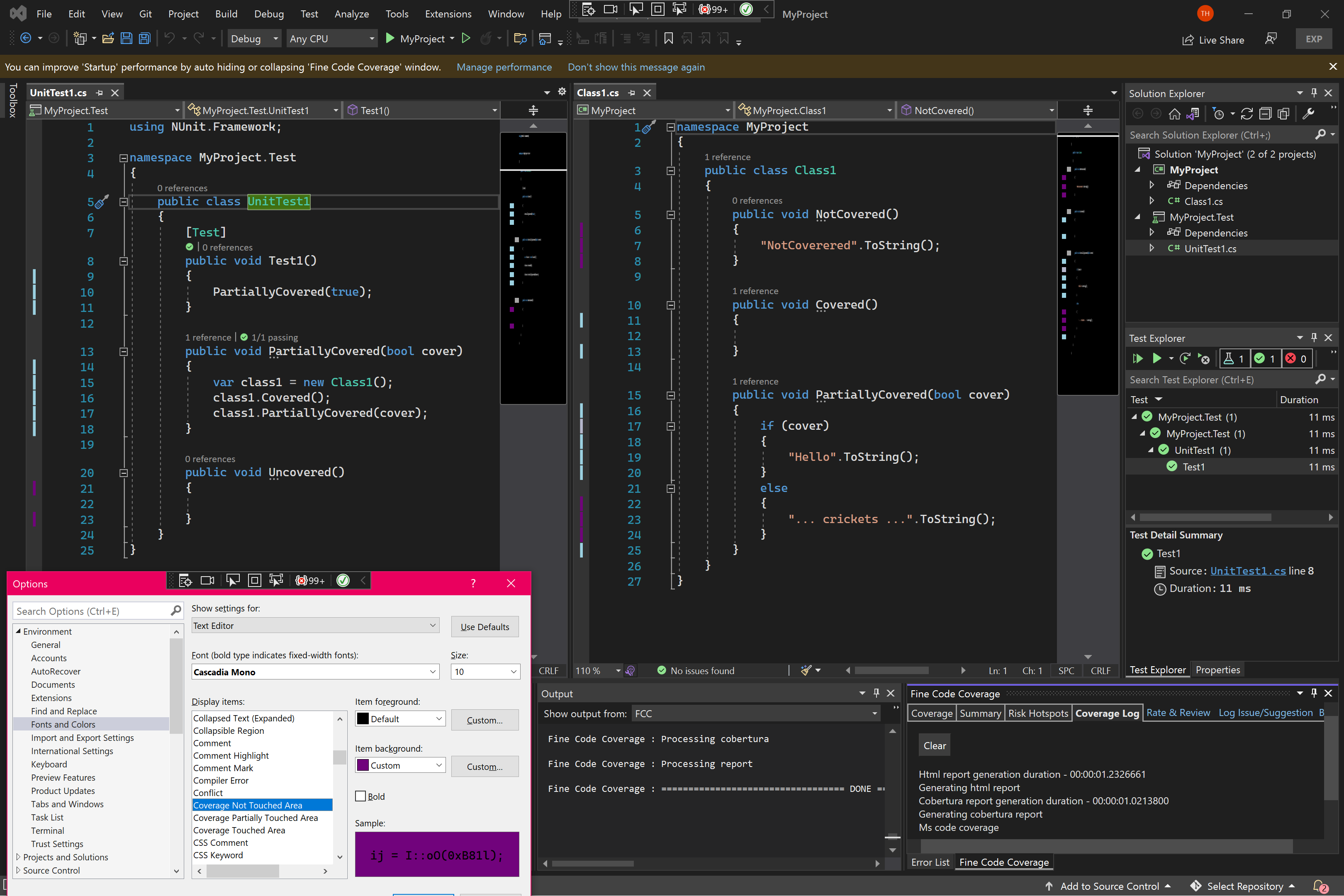Open the Analyze menu
This screenshot has height=896, width=1344.
(351, 14)
